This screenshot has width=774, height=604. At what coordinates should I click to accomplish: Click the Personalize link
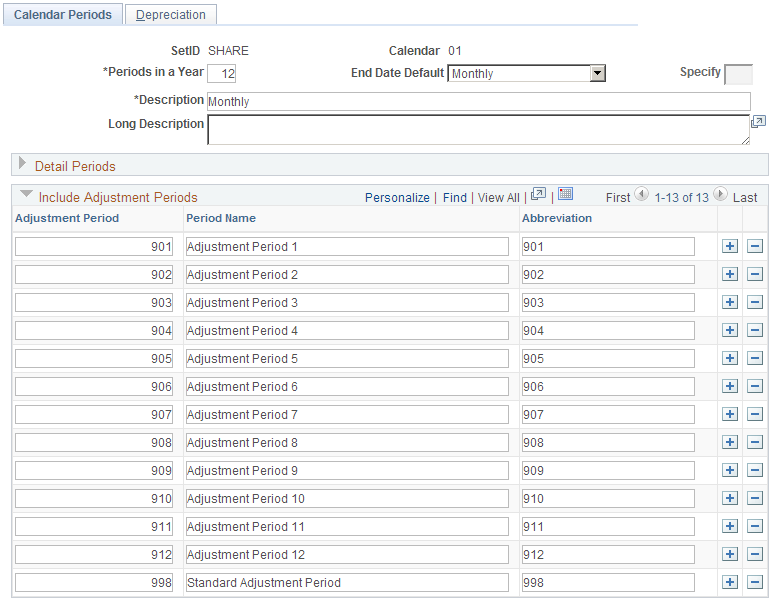(x=397, y=197)
